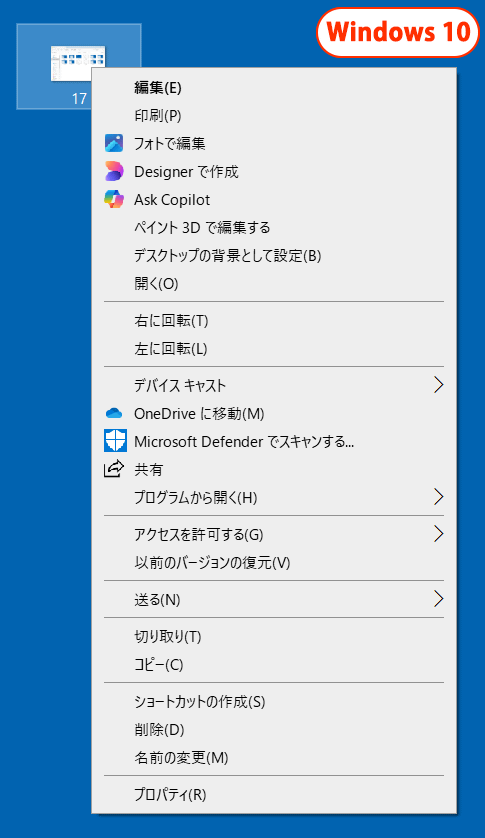Click the Photos app icon beside フォトで編集
The image size is (485, 838).
coord(114,143)
